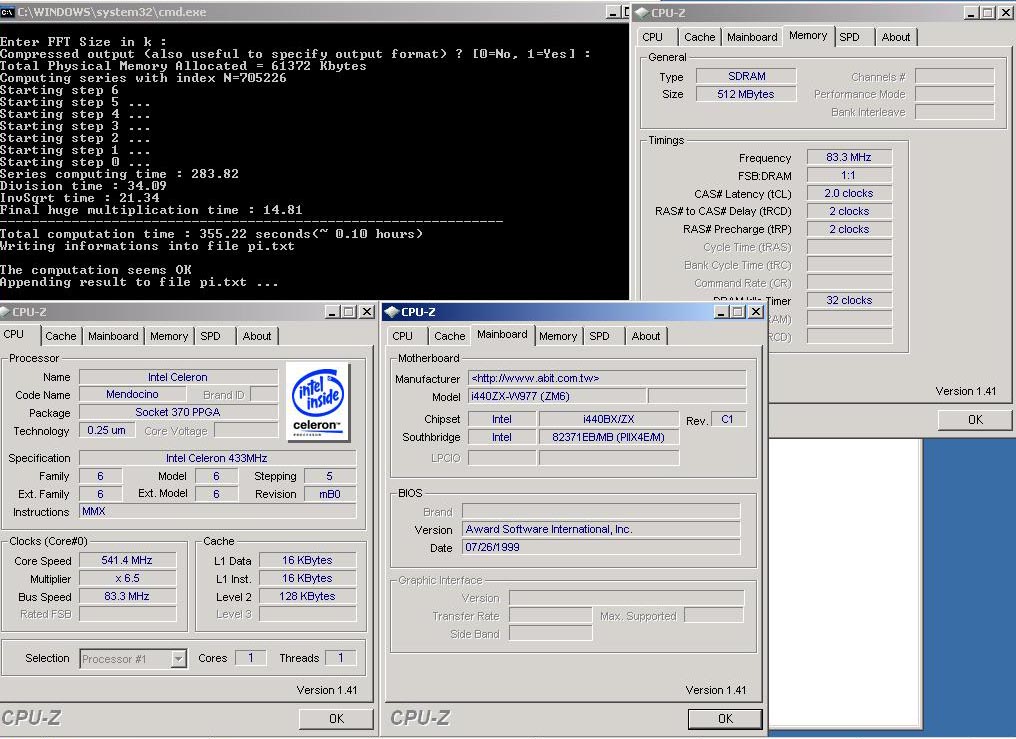Click the x 6.5 multiplier value

click(127, 578)
